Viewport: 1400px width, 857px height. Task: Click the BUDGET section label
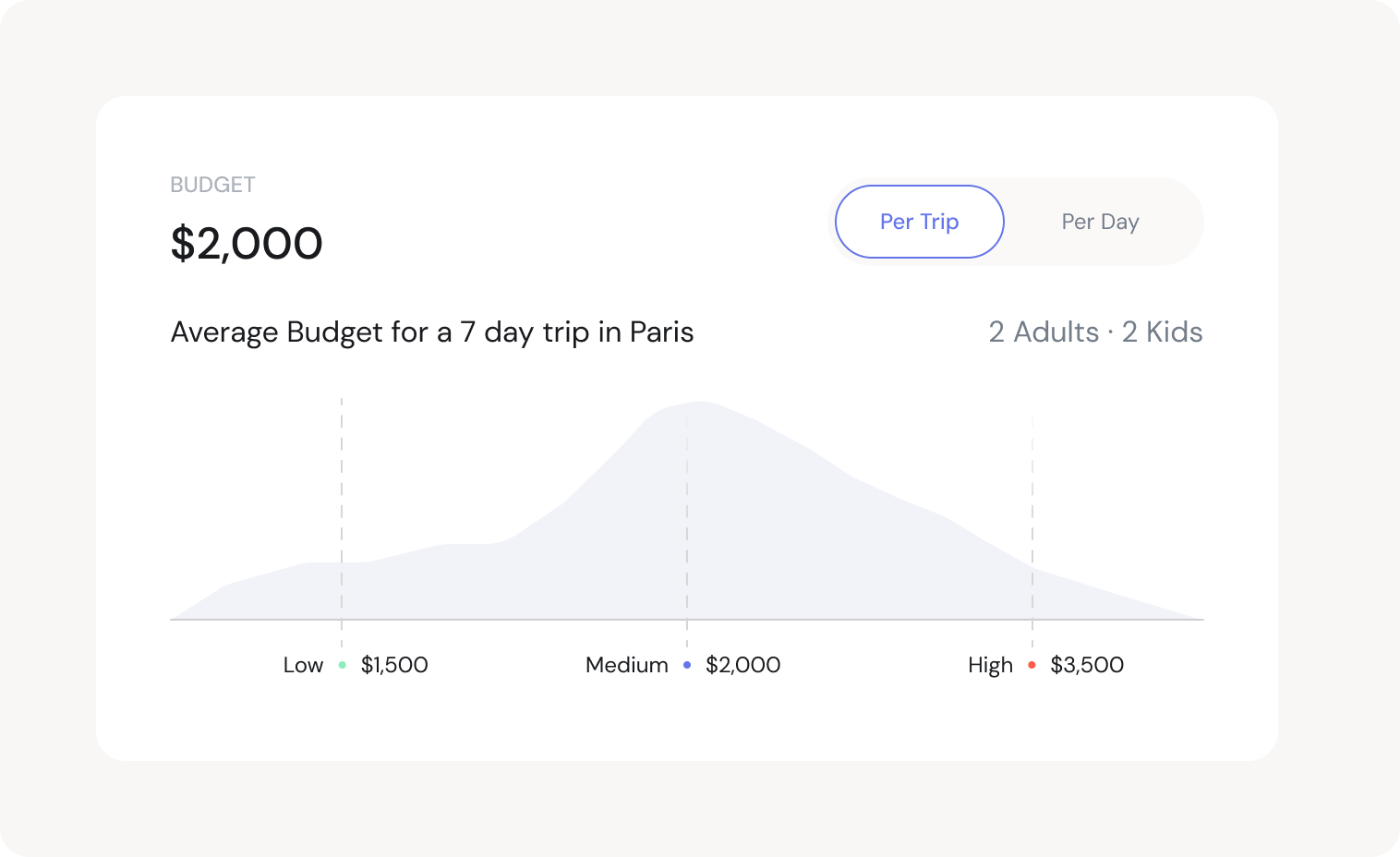(212, 185)
